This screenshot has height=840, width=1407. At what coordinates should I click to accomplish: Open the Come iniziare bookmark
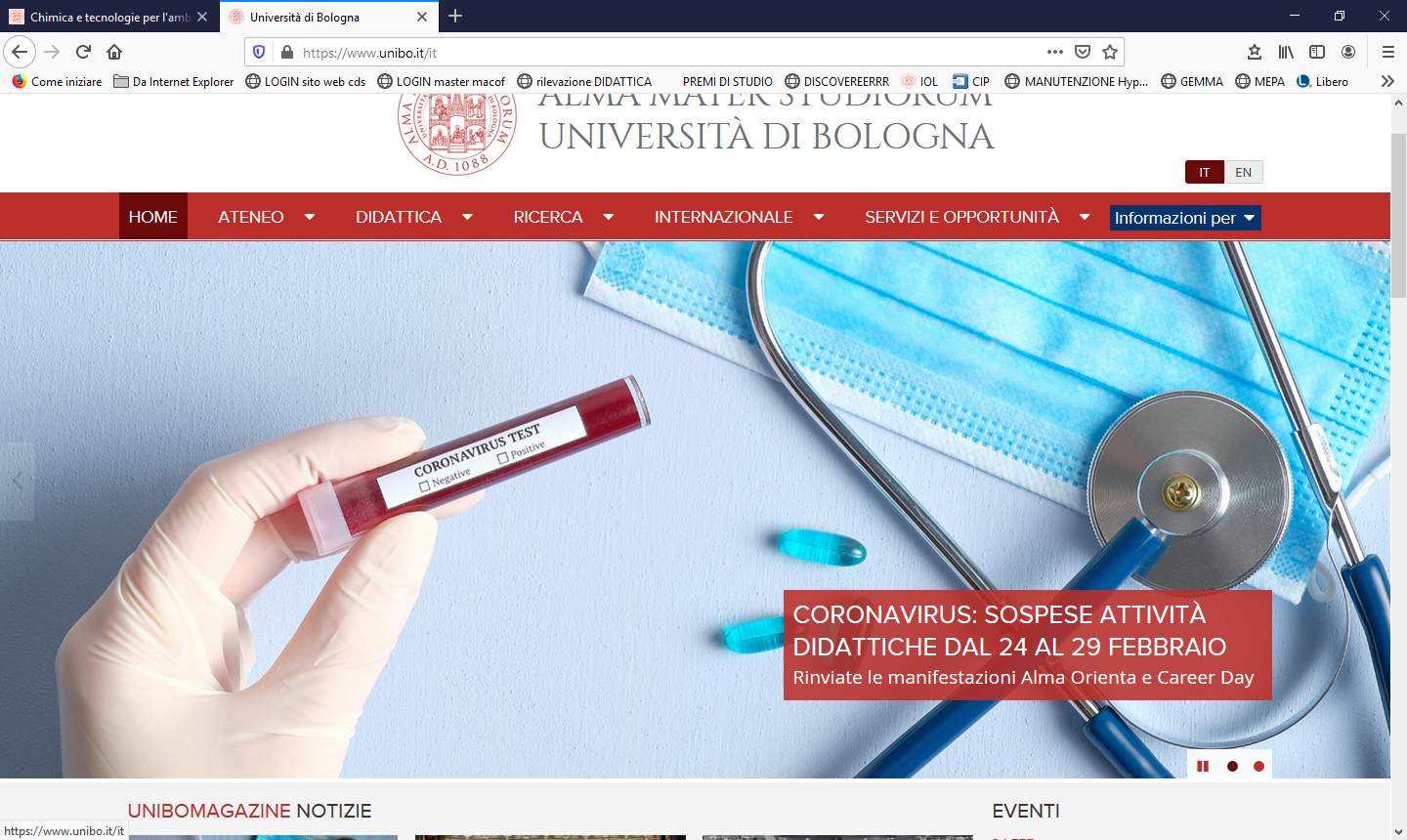pos(57,81)
